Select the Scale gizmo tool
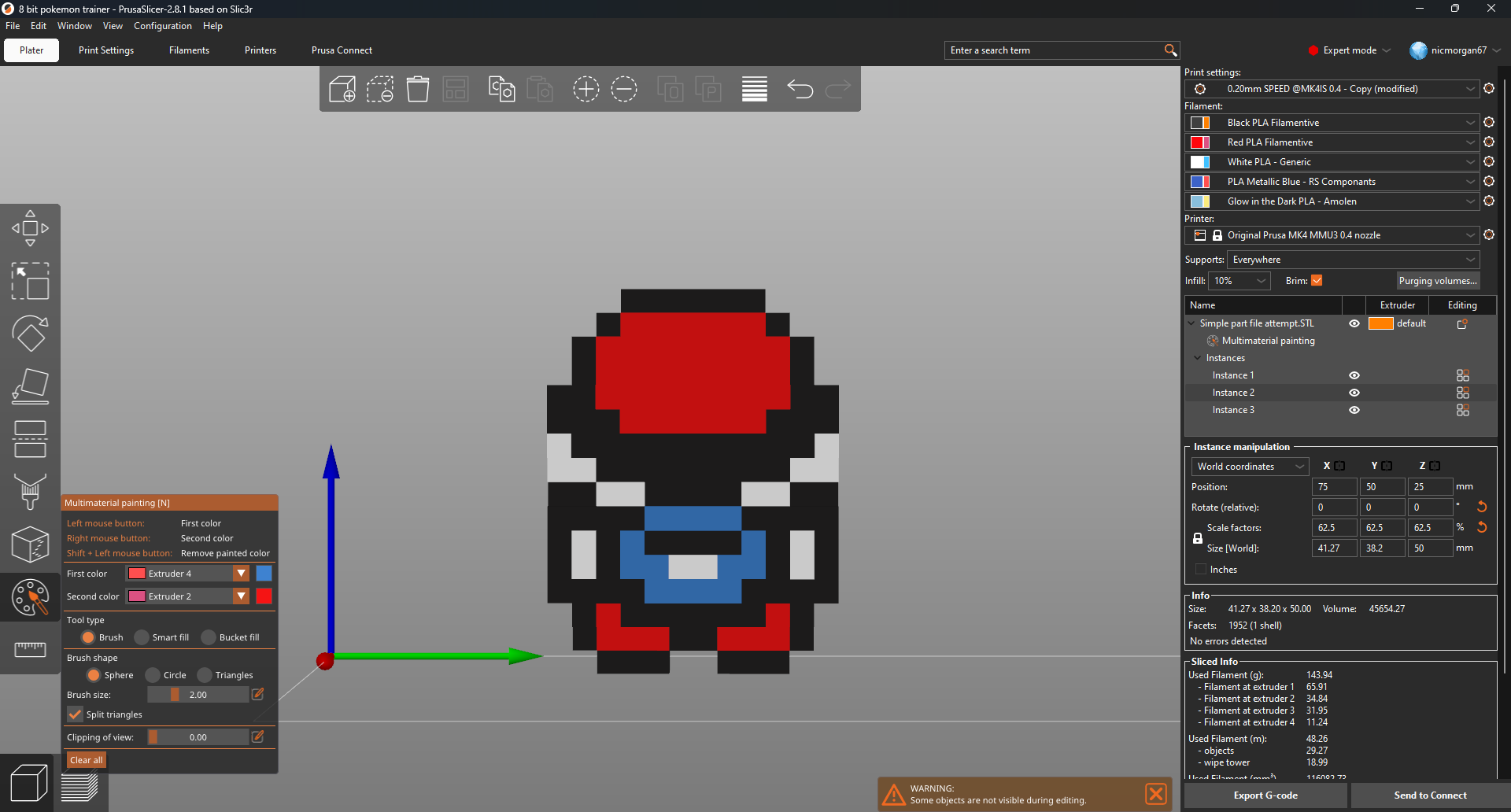This screenshot has height=812, width=1511. point(30,281)
